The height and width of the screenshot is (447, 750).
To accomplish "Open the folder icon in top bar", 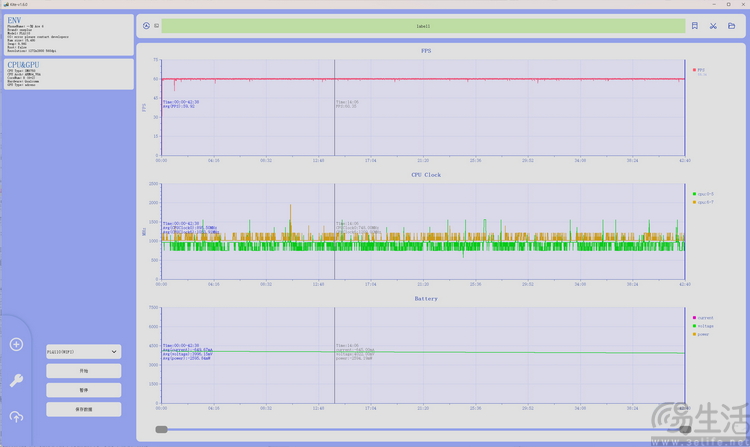I will (x=731, y=26).
